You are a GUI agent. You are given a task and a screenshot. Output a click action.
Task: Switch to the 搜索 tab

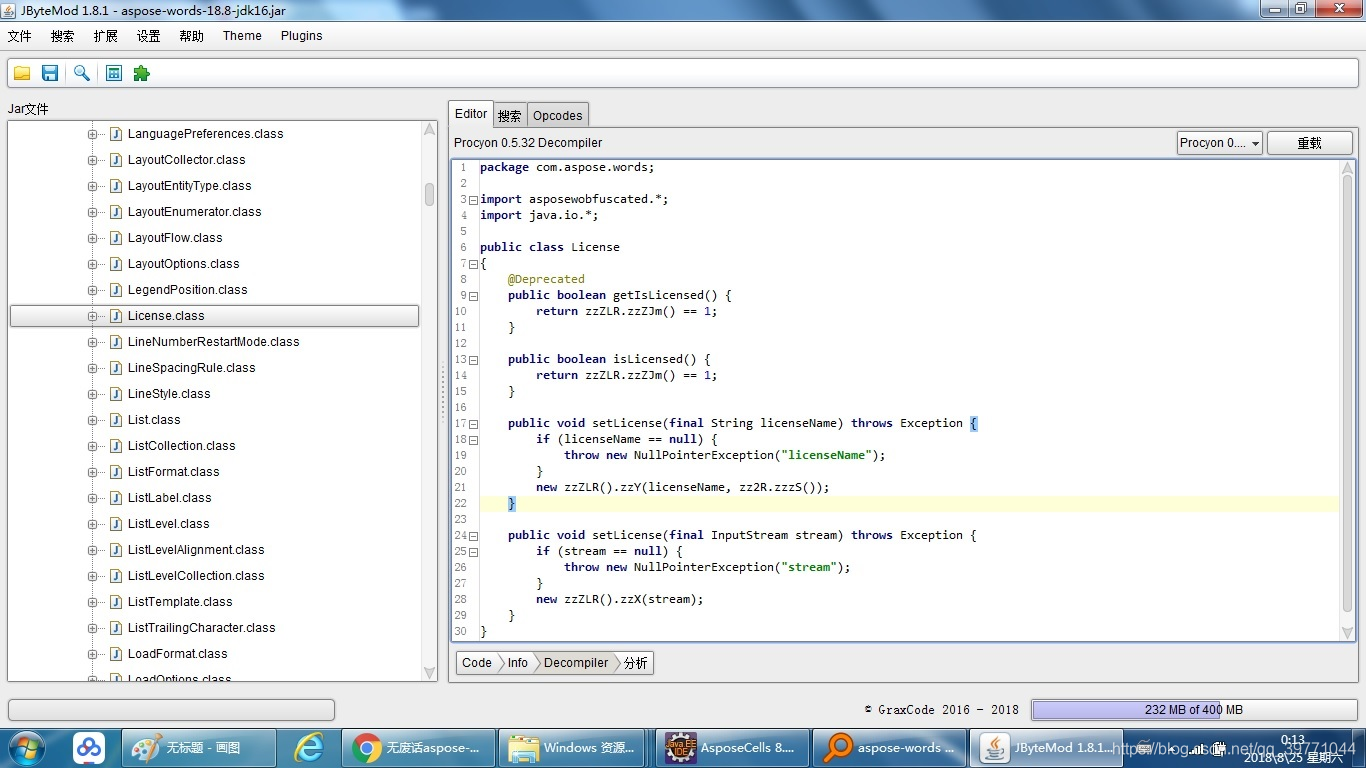point(510,116)
